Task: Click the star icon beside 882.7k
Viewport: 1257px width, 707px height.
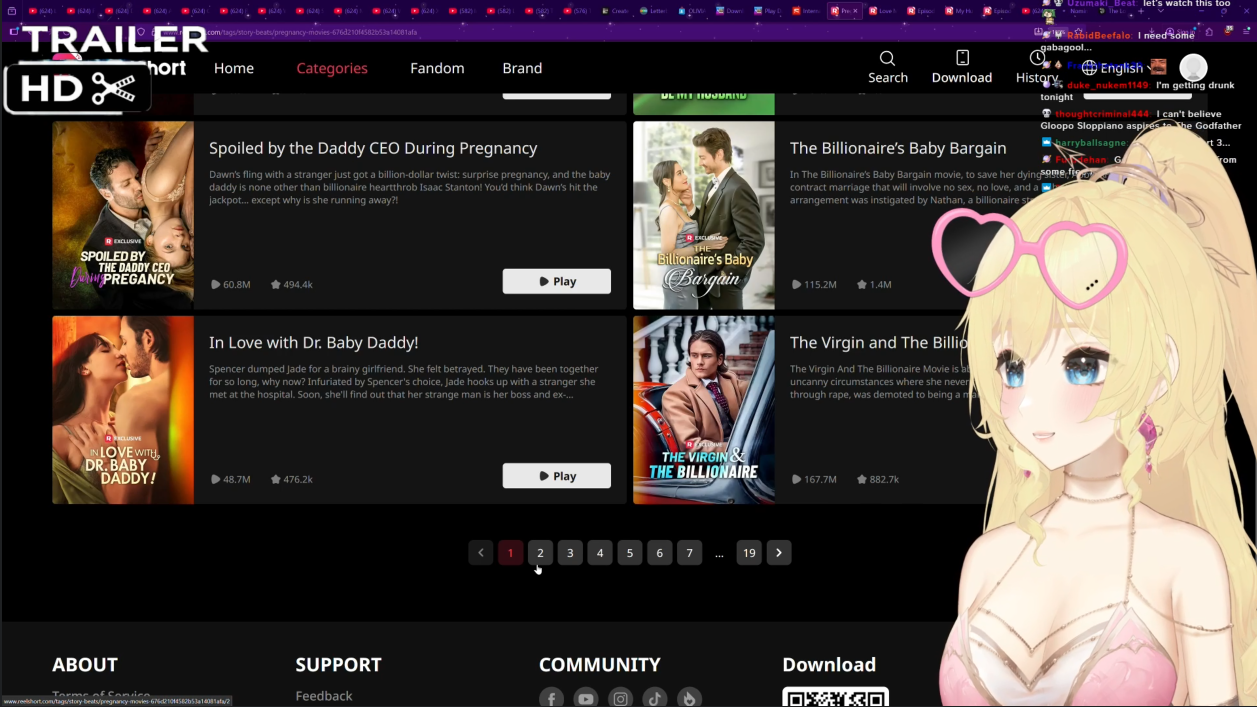Action: coord(862,479)
